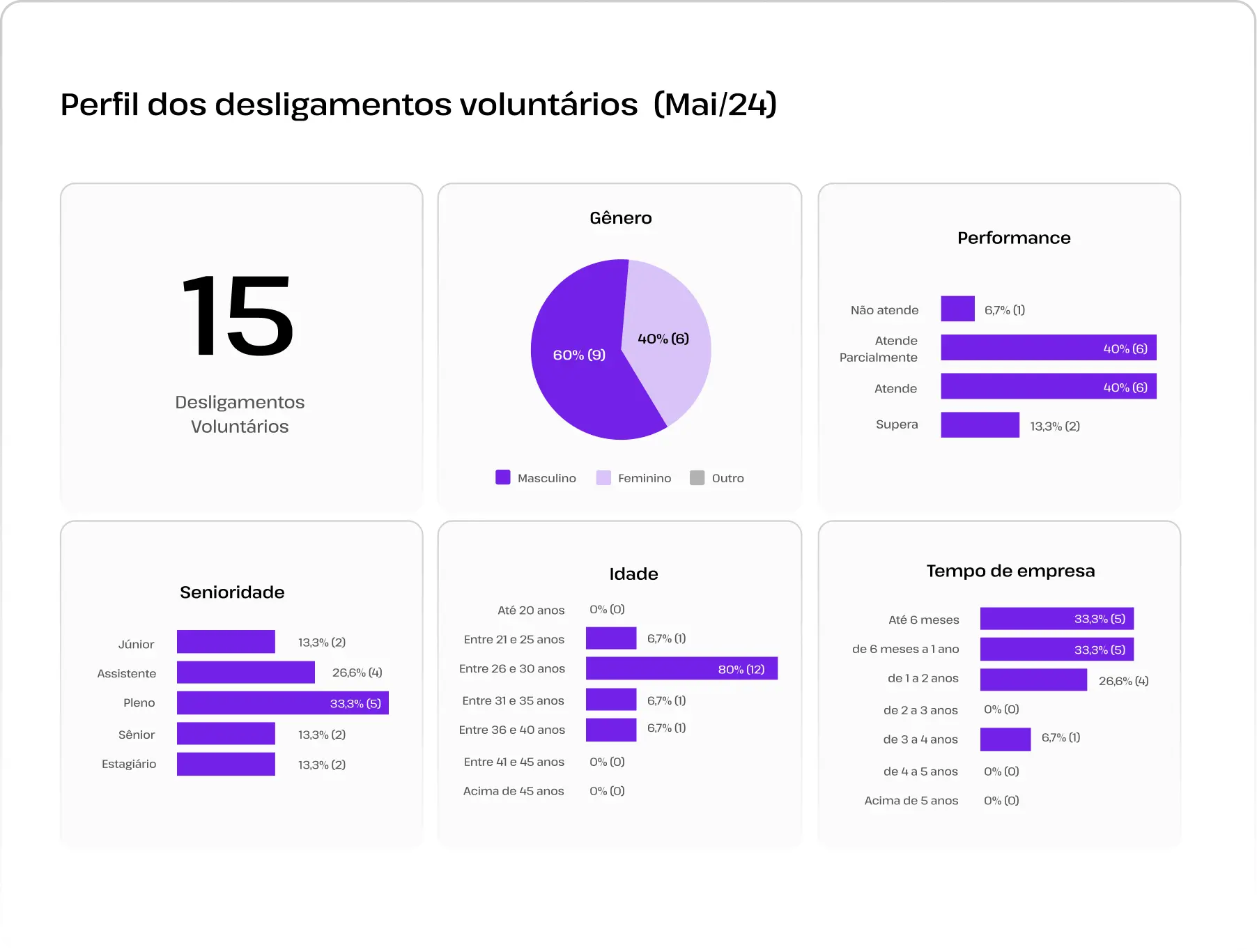Click the Performance chart title
Screen dimensions: 1257x952
[x=1014, y=238]
